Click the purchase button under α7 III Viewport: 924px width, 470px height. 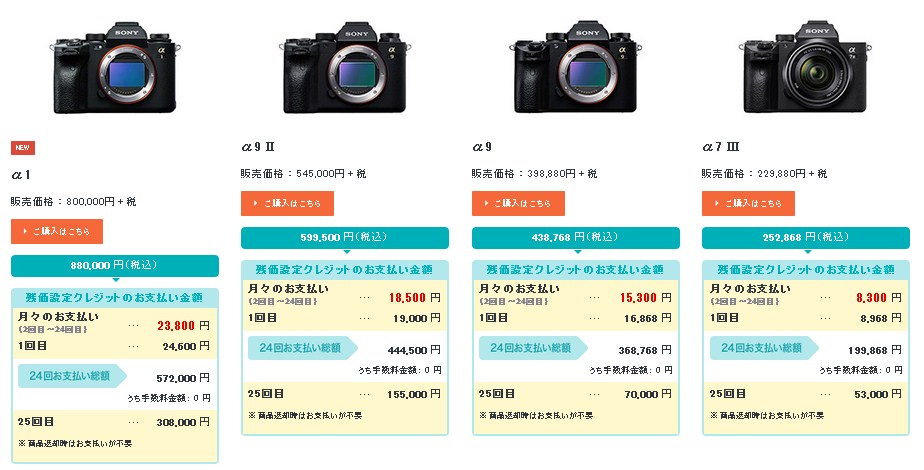[x=748, y=203]
